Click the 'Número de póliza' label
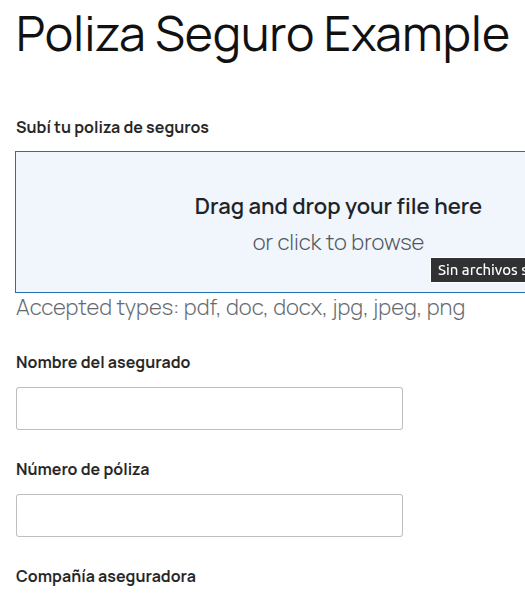 [83, 470]
